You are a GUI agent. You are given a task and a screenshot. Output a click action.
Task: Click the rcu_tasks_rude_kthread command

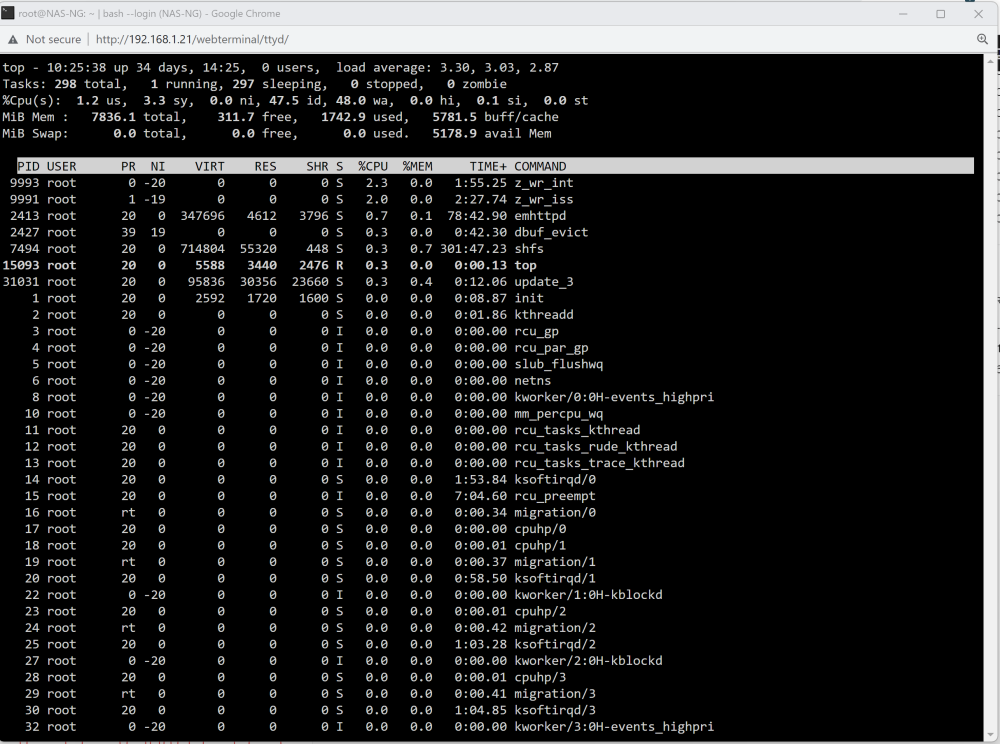tap(596, 447)
